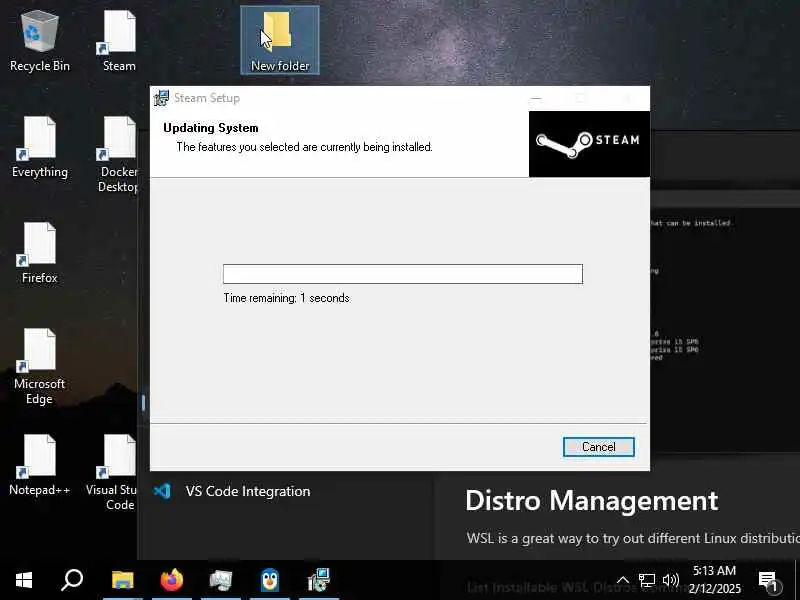Screen dimensions: 800x600
Task: Select the Recycle Bin desktop icon
Action: point(40,42)
